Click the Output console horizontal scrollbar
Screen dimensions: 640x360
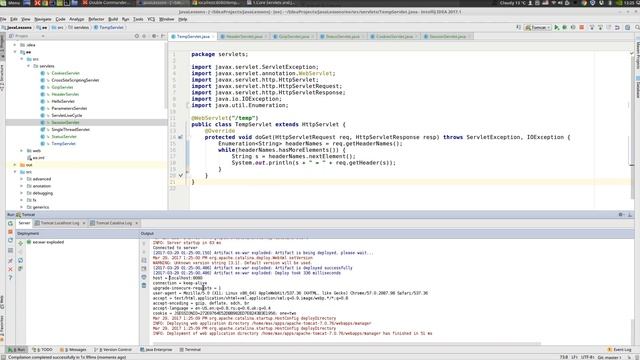tap(347, 344)
